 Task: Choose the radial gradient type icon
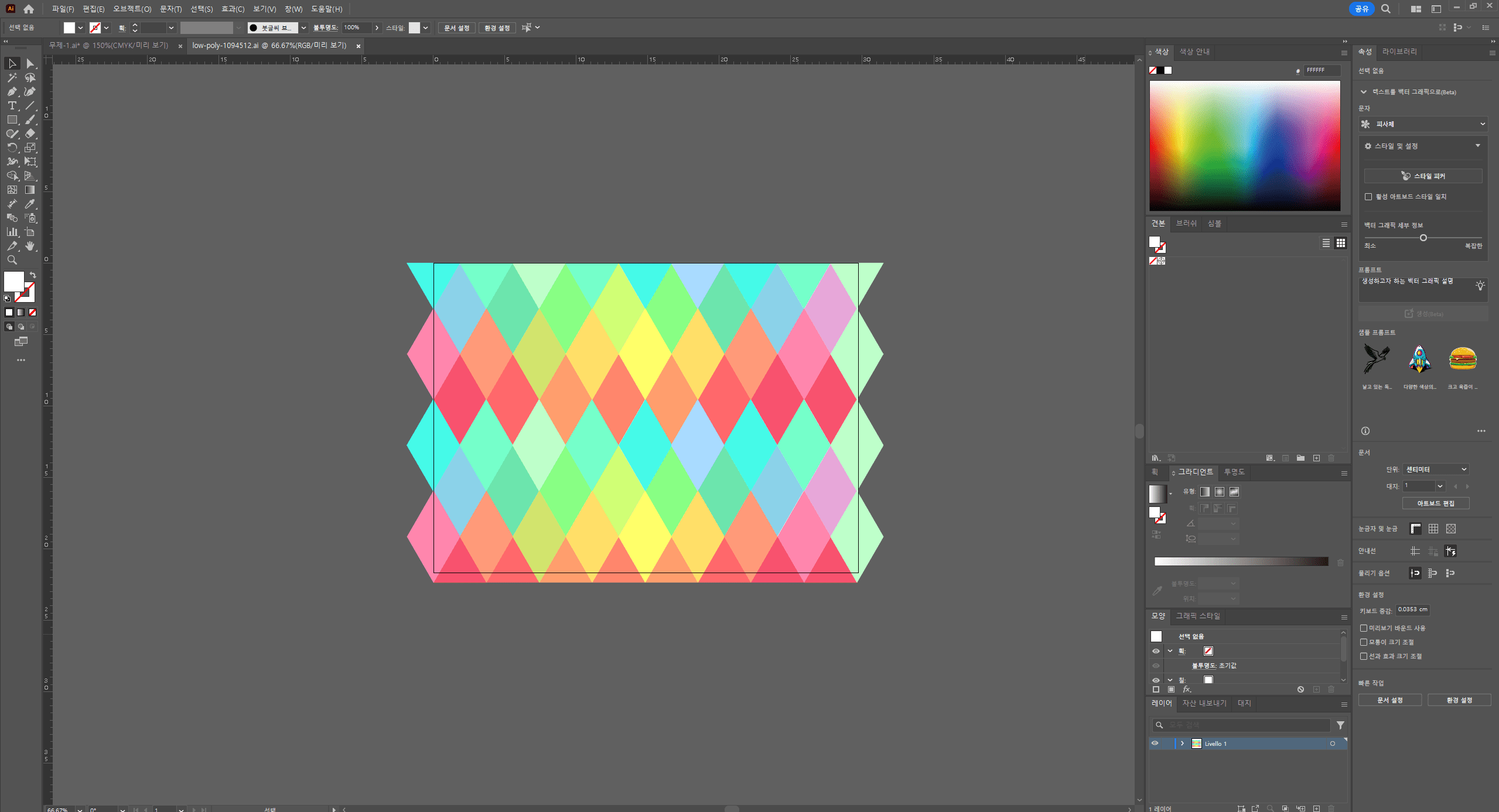click(1219, 492)
